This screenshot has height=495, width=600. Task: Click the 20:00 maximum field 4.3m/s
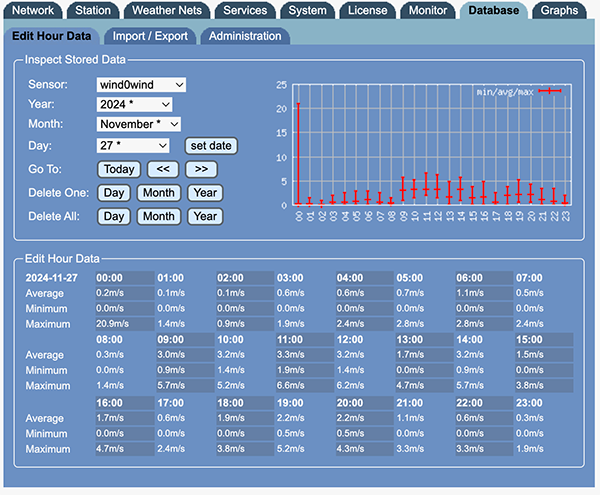pos(365,449)
